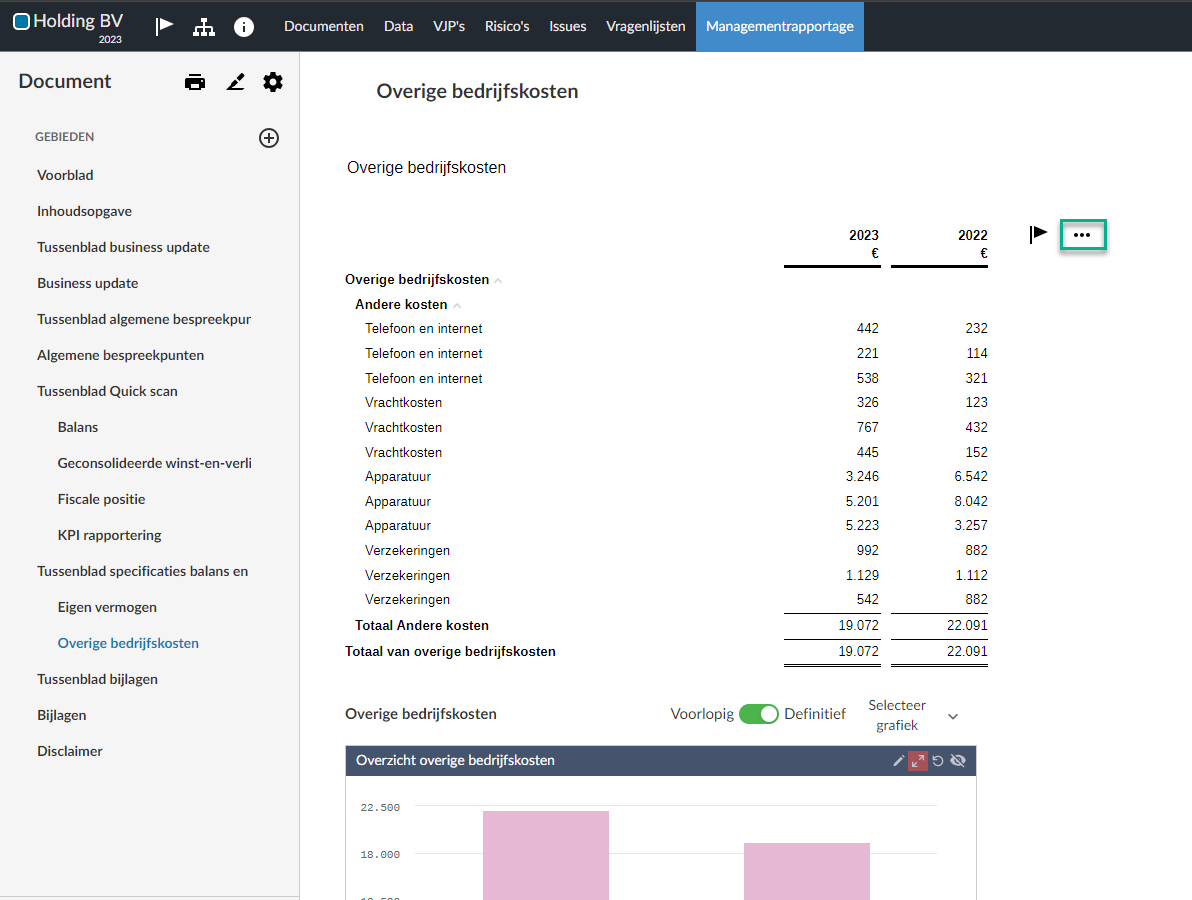Screen dimensions: 1192x900
Task: Click the 2023 value 442
Action: (867, 328)
